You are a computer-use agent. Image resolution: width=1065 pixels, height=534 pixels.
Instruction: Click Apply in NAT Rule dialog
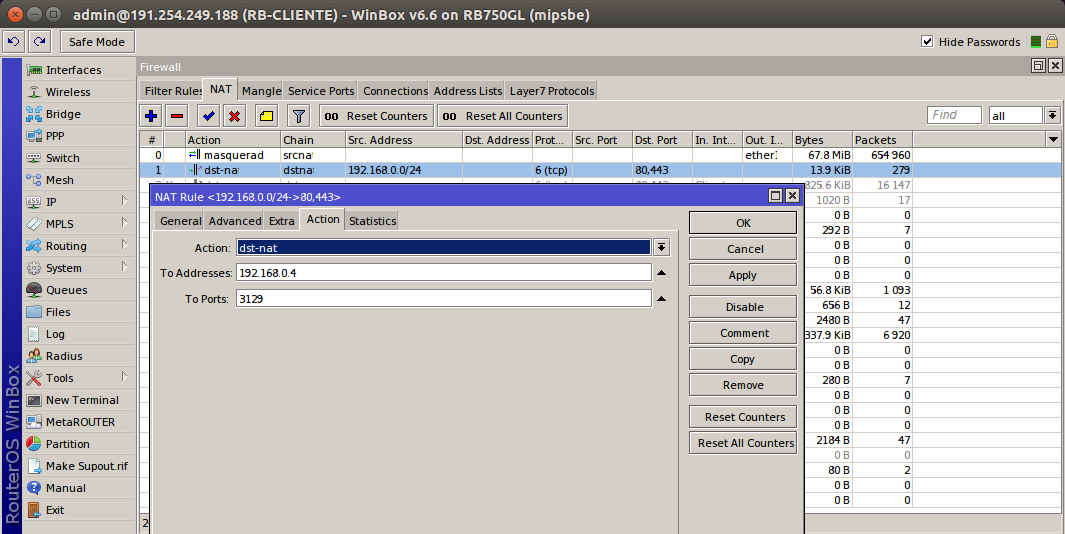point(743,275)
